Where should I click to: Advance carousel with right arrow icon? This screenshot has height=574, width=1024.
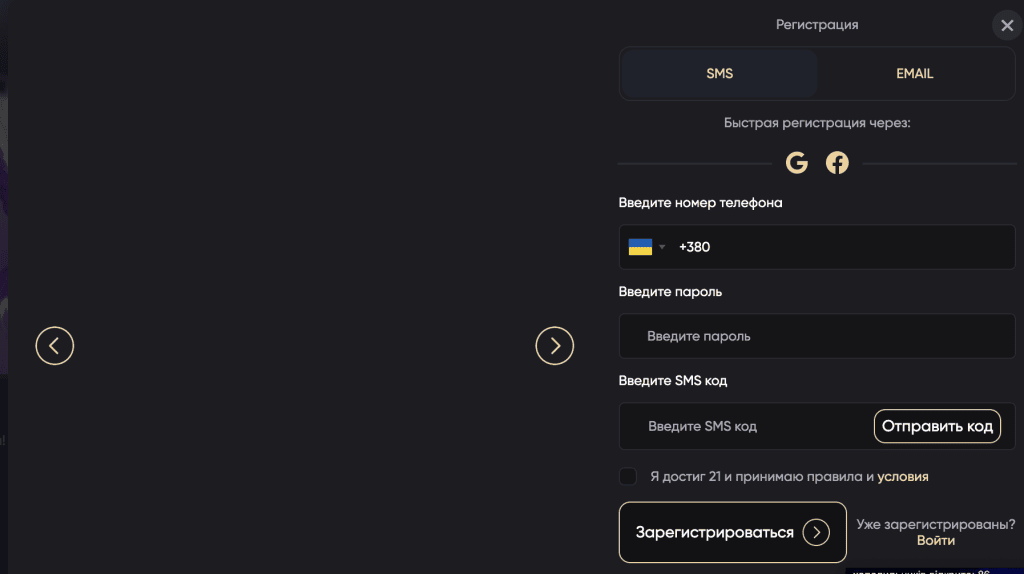[x=555, y=346]
